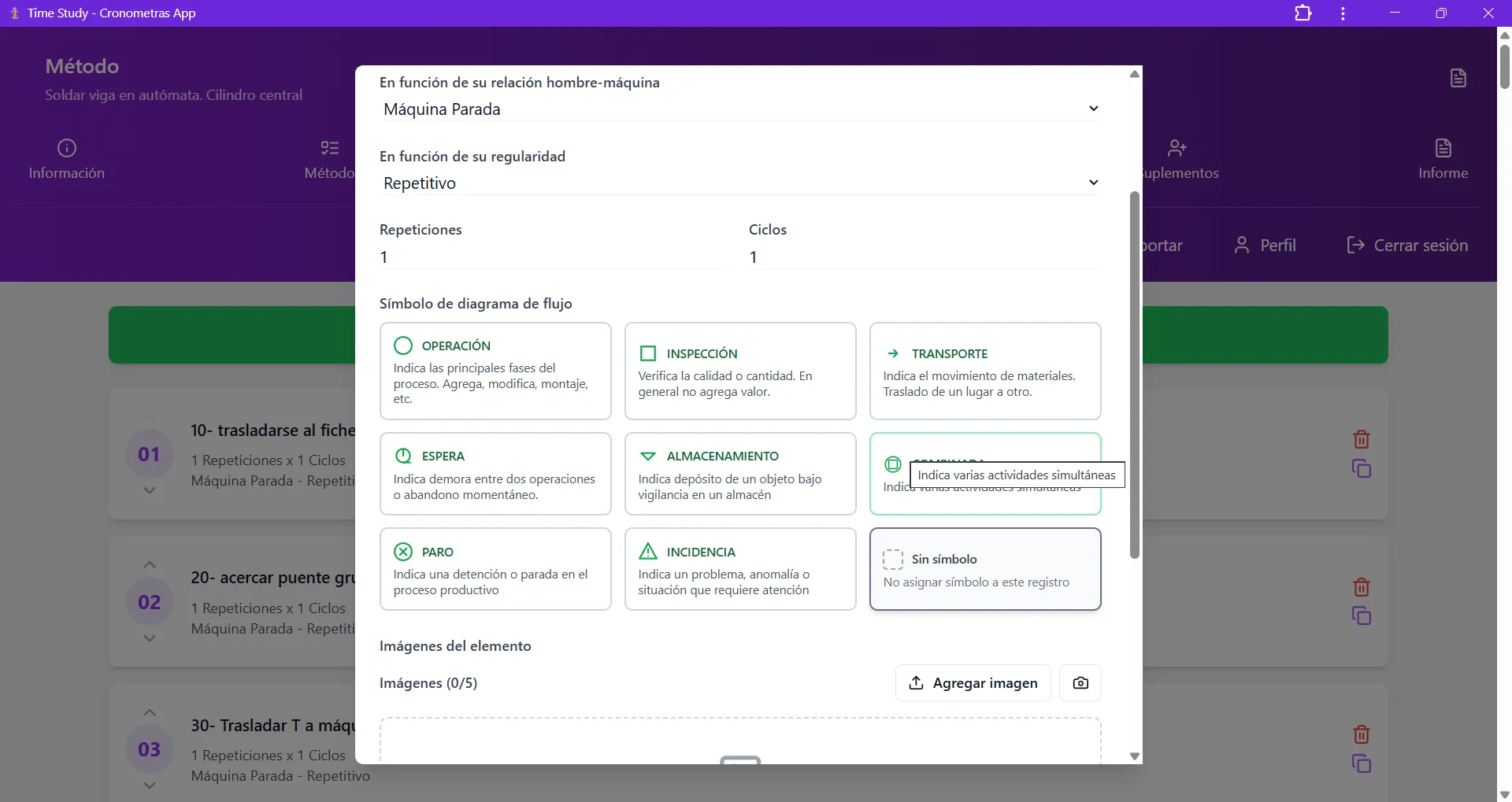Select the Sin símbolo option
The height and width of the screenshot is (802, 1512).
[x=985, y=569]
